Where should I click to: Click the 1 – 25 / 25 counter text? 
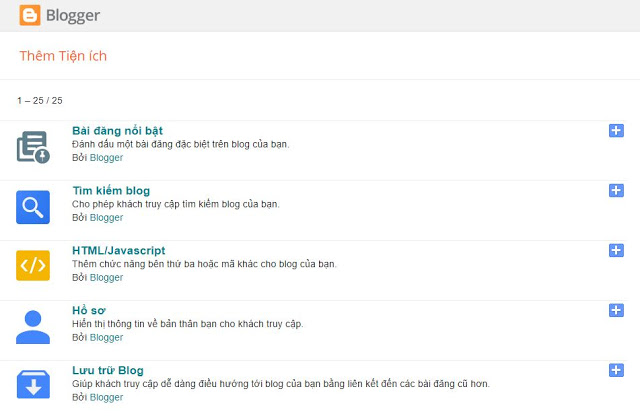pyautogui.click(x=40, y=100)
